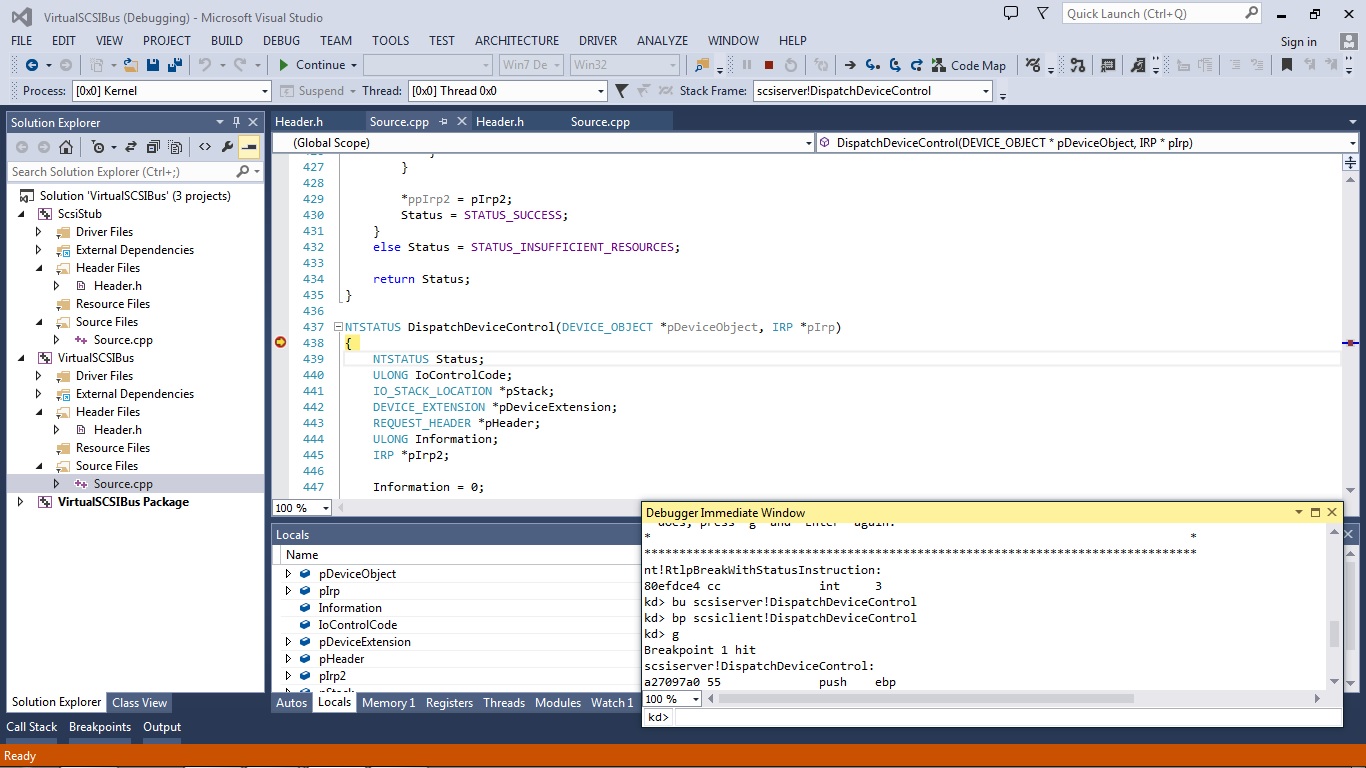The width and height of the screenshot is (1366, 768).
Task: Click Sync with Active Document icon
Action: pyautogui.click(x=132, y=147)
